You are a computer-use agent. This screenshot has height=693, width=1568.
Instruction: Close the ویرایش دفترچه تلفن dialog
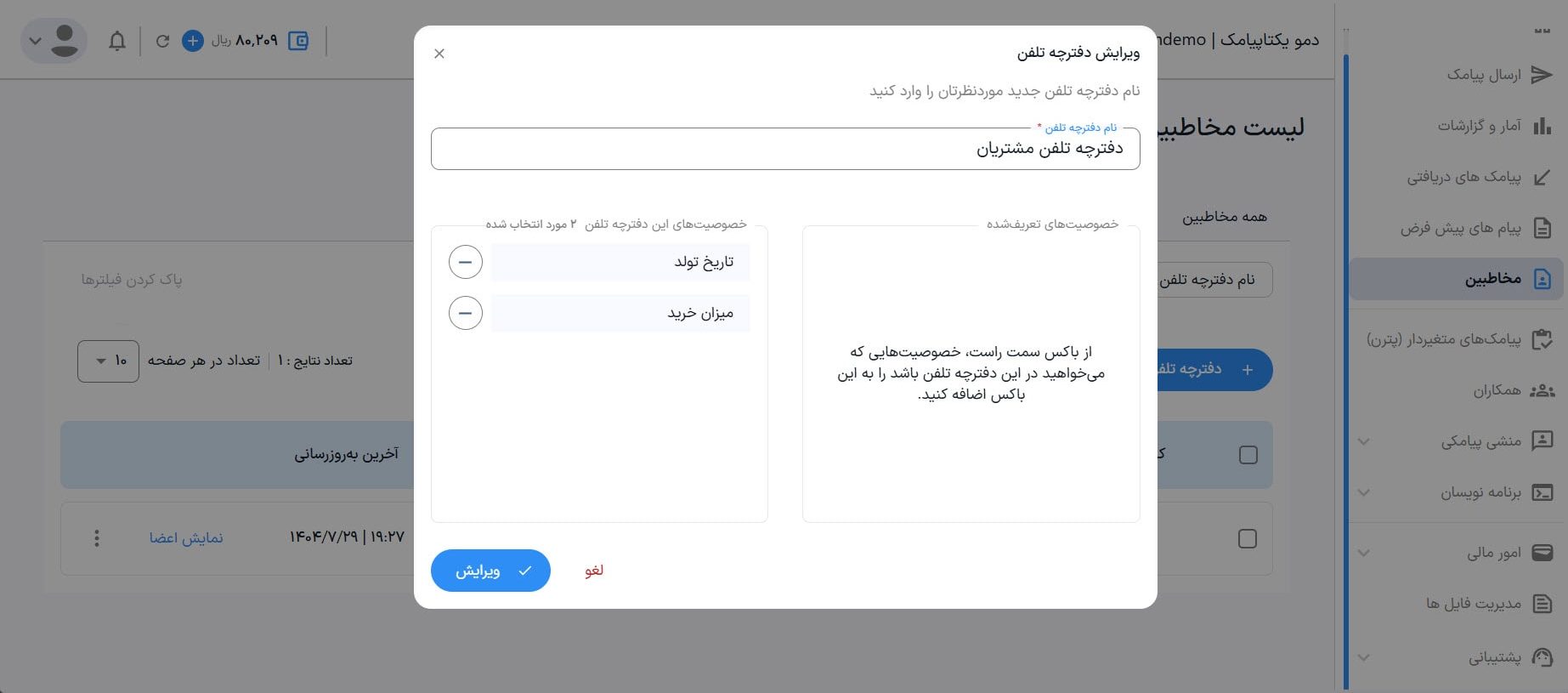click(439, 54)
